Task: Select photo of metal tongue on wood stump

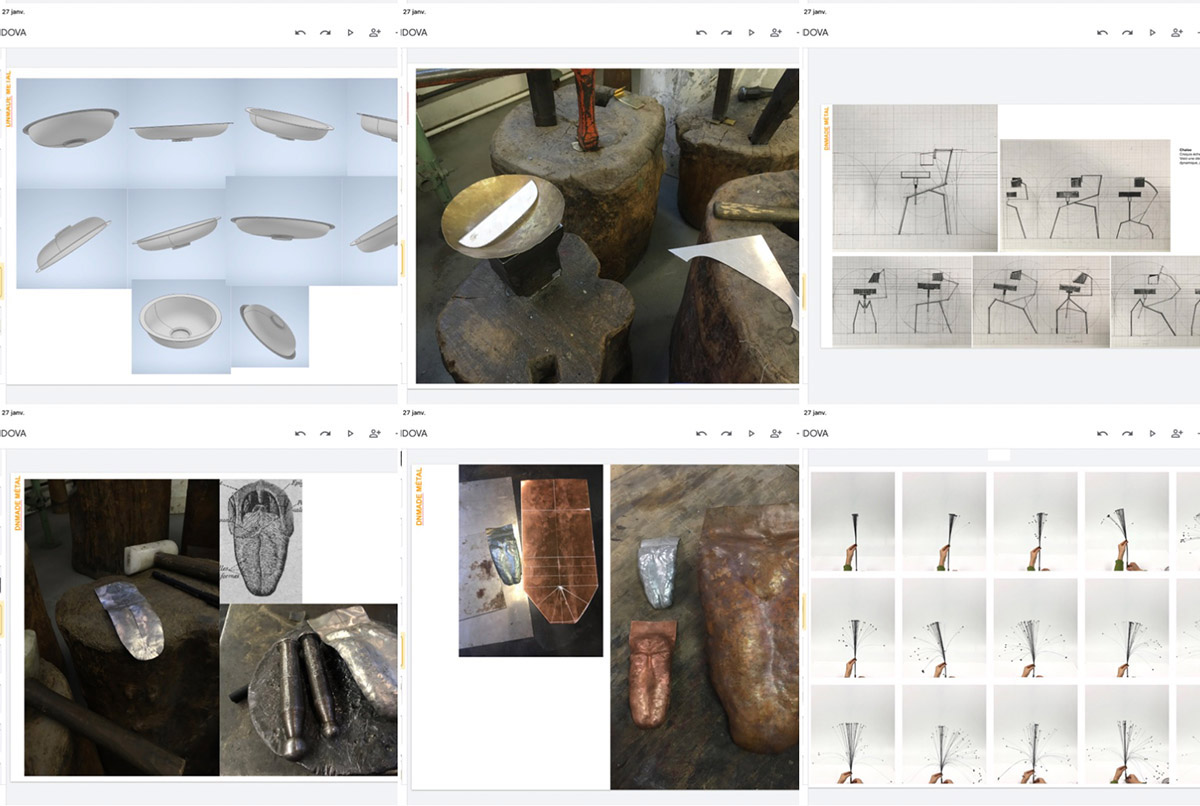Action: tap(122, 627)
